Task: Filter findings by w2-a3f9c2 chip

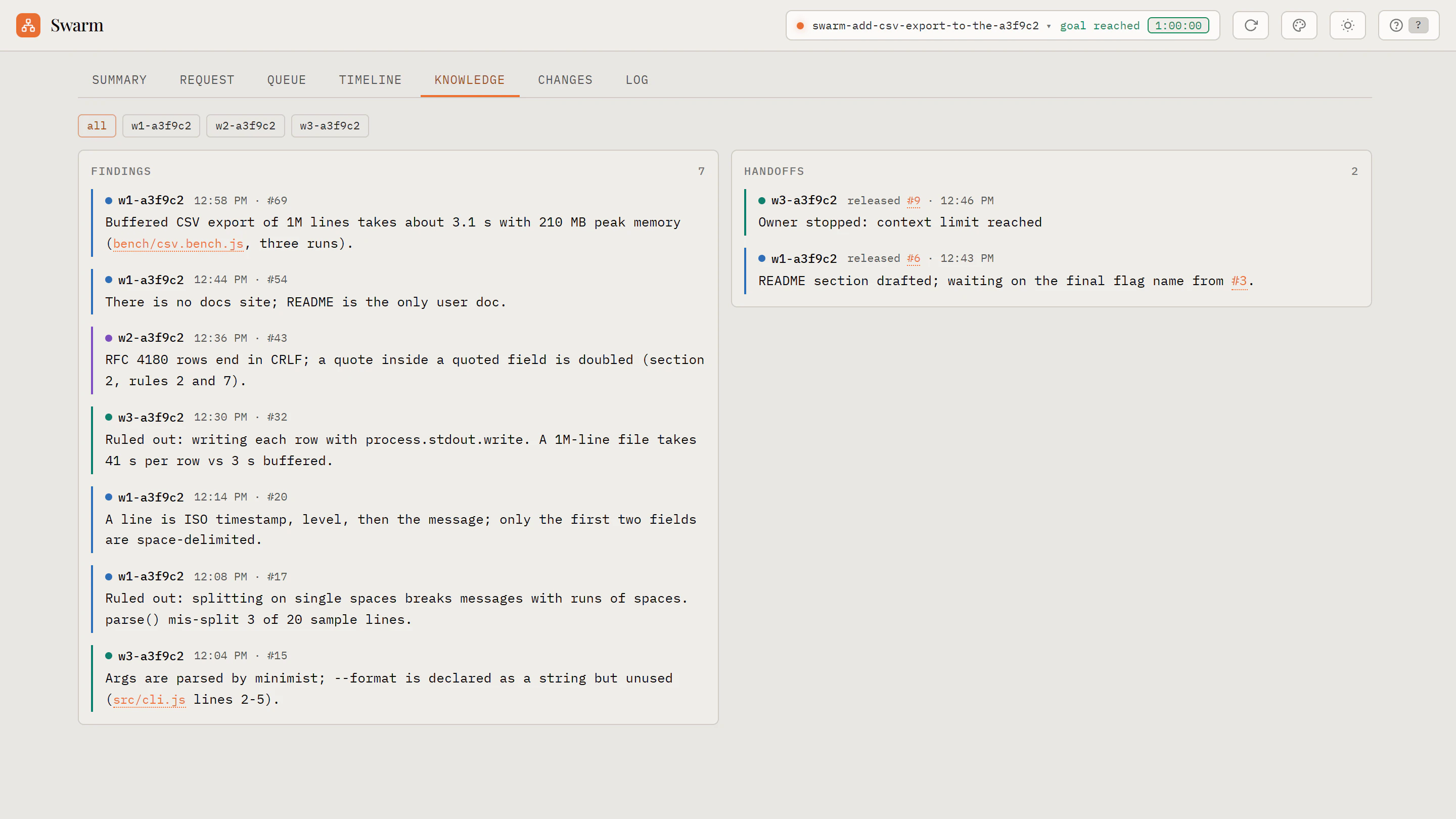Action: point(245,125)
